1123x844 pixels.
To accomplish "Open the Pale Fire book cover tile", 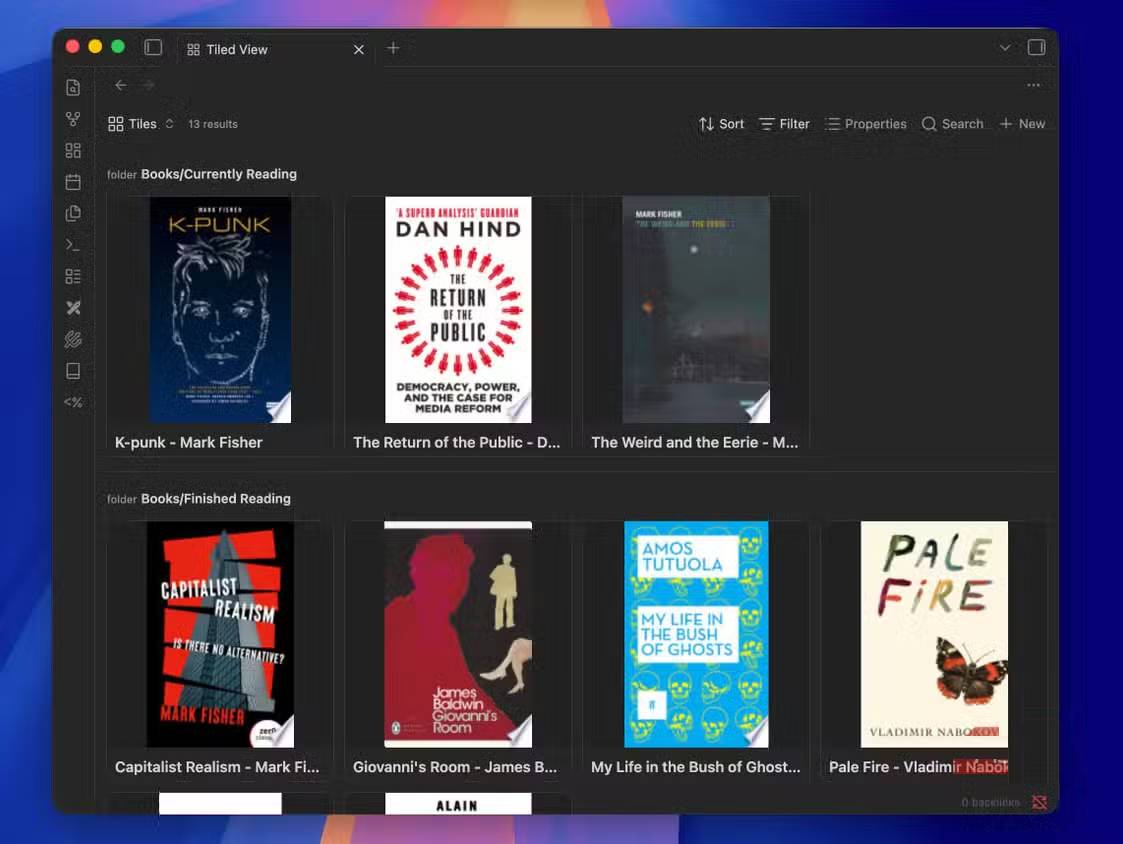I will pos(934,634).
